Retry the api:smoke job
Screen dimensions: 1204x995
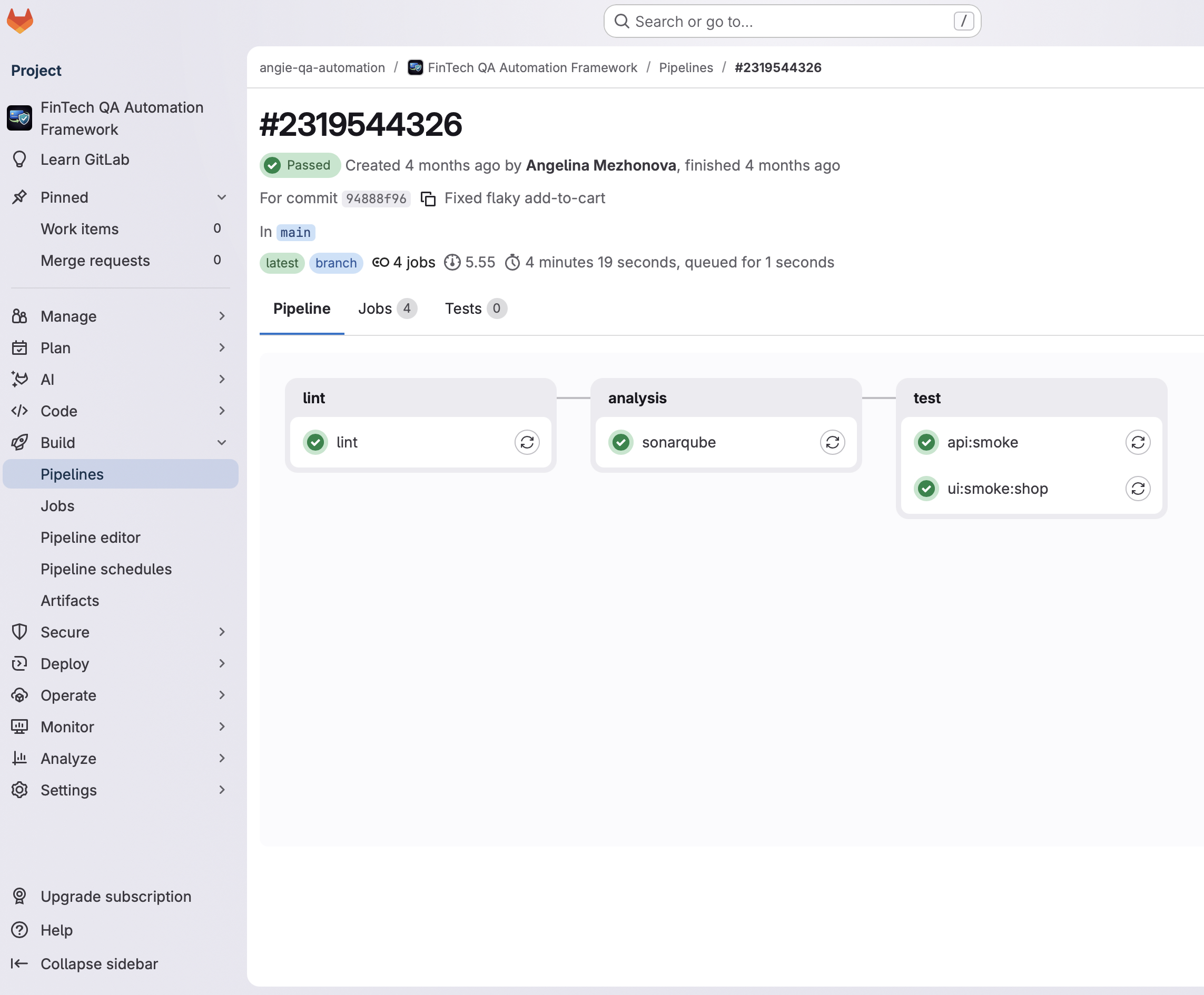point(1138,442)
